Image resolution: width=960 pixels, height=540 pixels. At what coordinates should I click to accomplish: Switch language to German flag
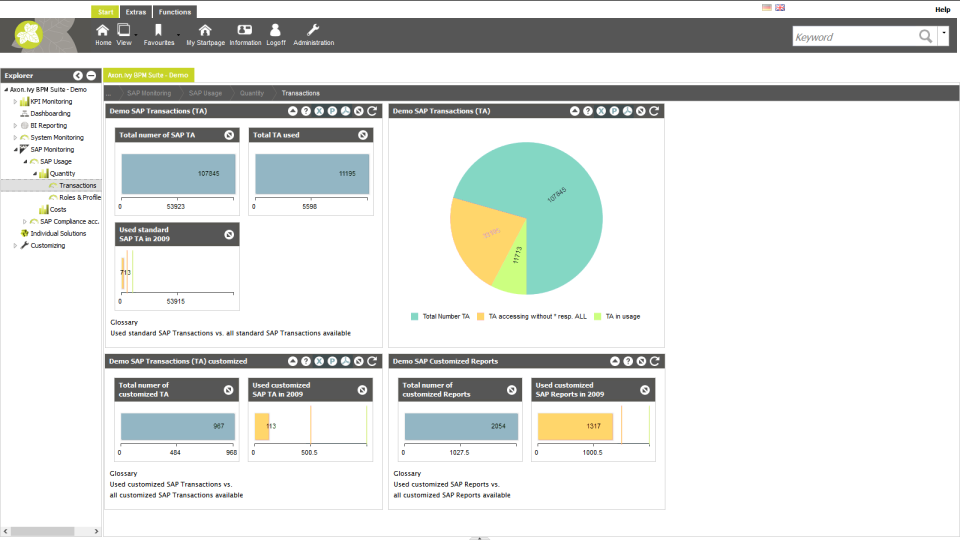coord(767,7)
